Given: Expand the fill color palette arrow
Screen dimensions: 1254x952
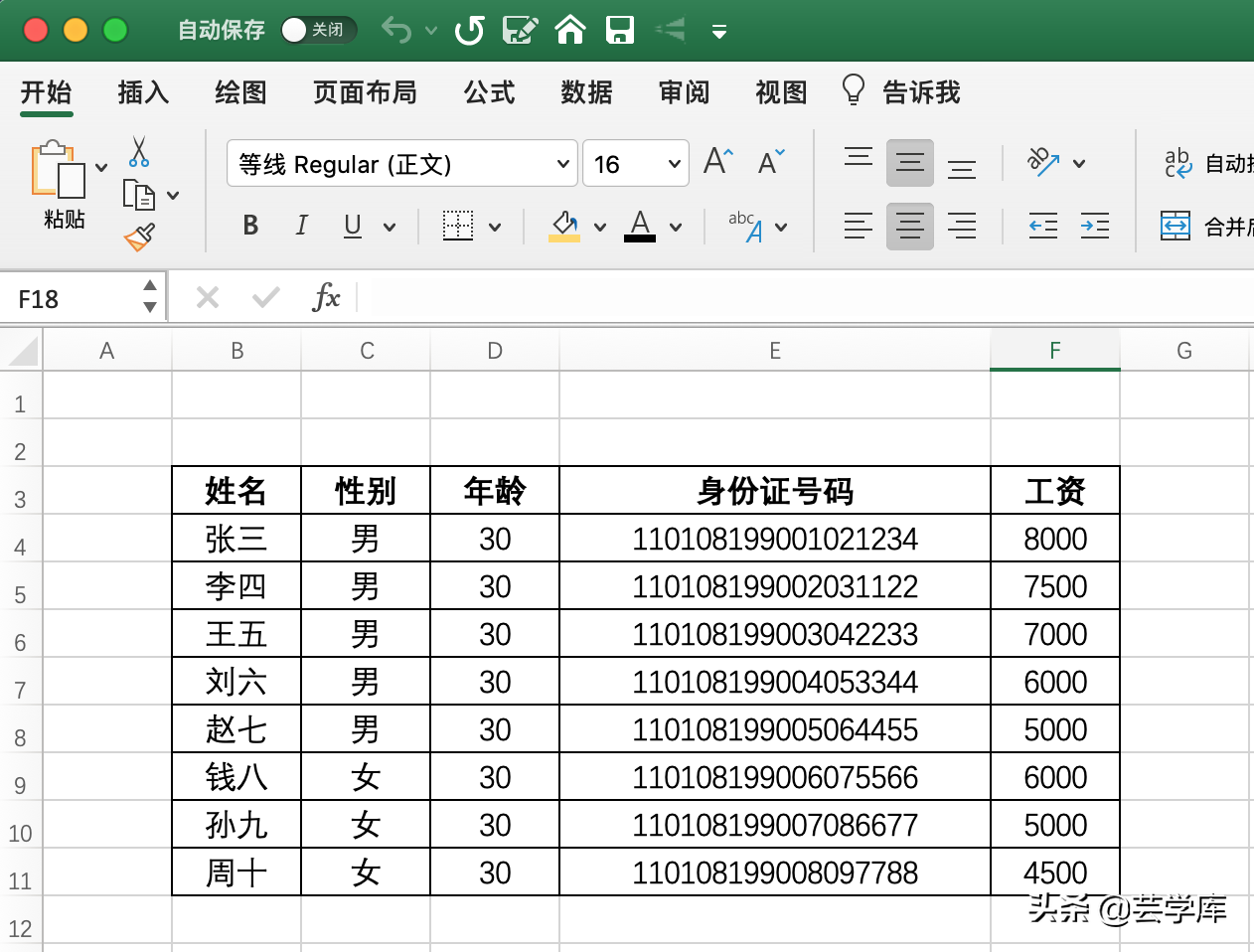Looking at the screenshot, I should pyautogui.click(x=600, y=228).
